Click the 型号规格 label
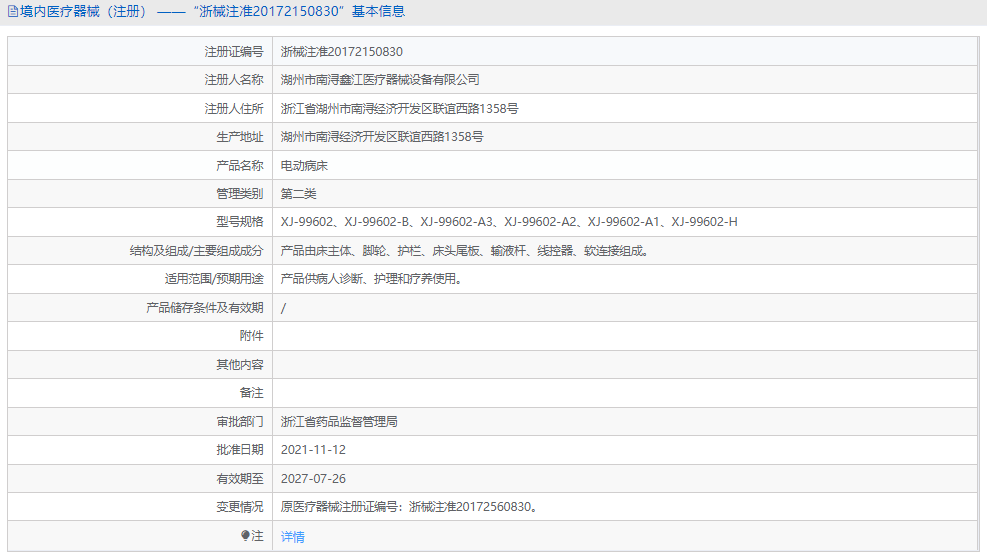Image resolution: width=987 pixels, height=560 pixels. pos(240,222)
